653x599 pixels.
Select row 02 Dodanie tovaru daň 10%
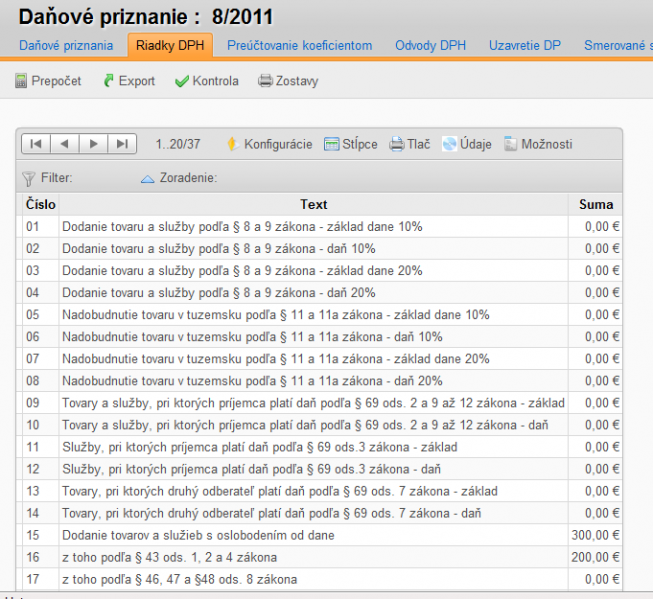[319, 249]
